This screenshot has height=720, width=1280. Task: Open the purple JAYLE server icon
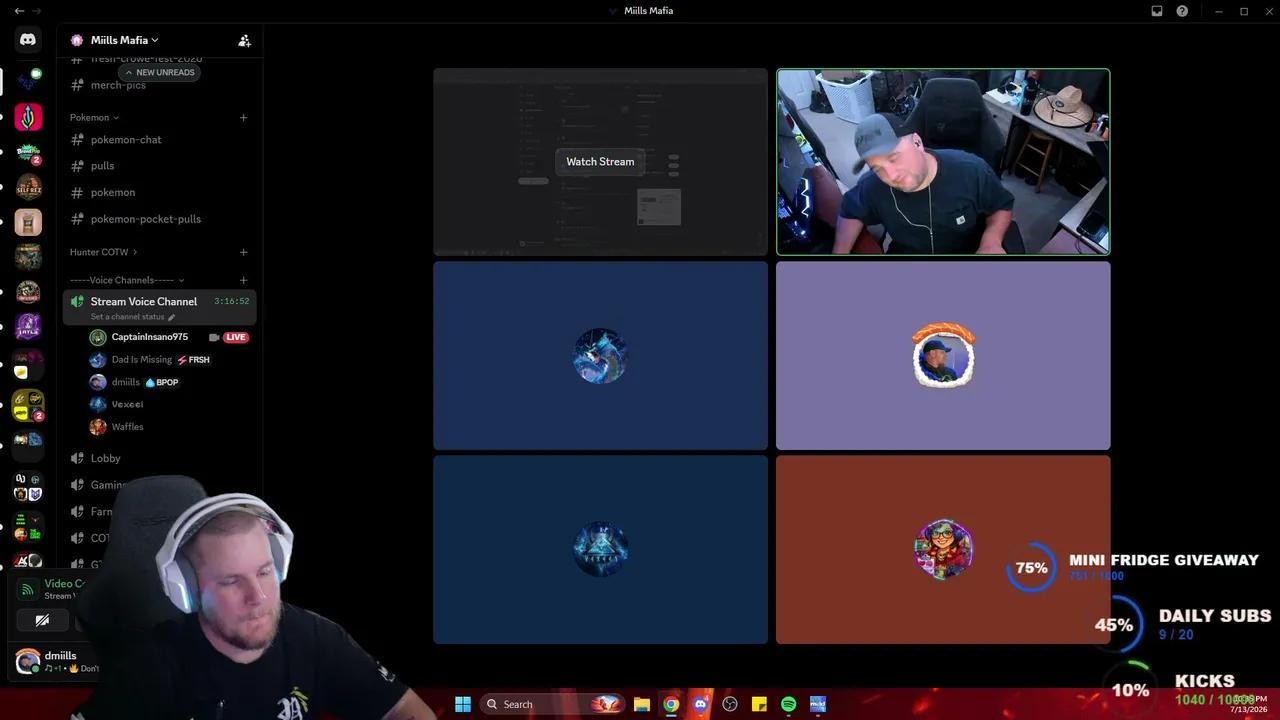click(28, 327)
